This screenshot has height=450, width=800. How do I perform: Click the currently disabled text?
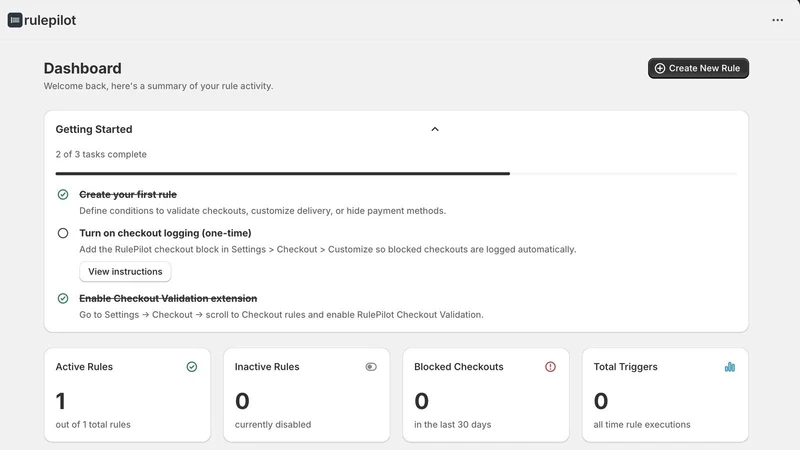tap(273, 424)
